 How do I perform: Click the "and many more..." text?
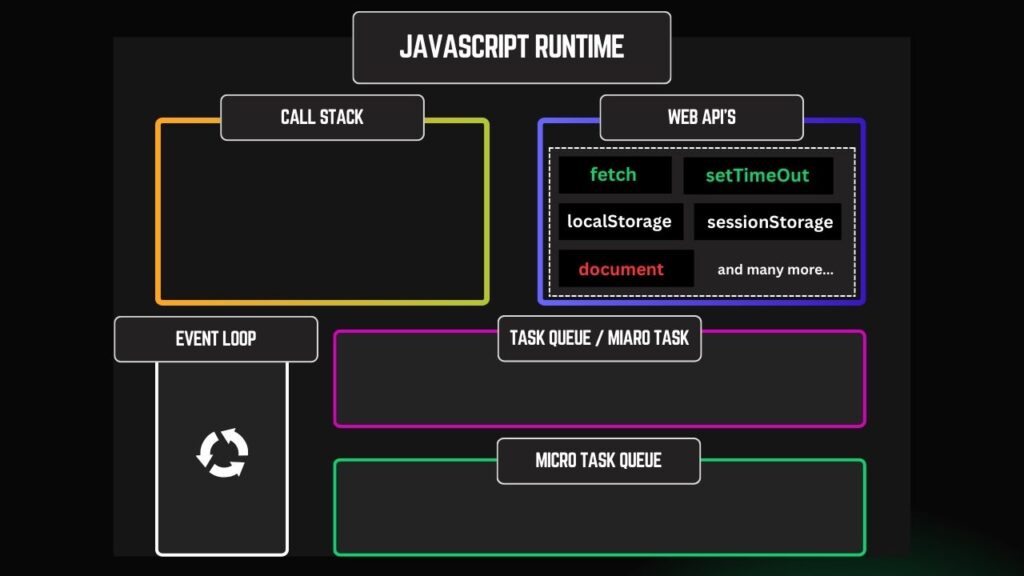775,270
